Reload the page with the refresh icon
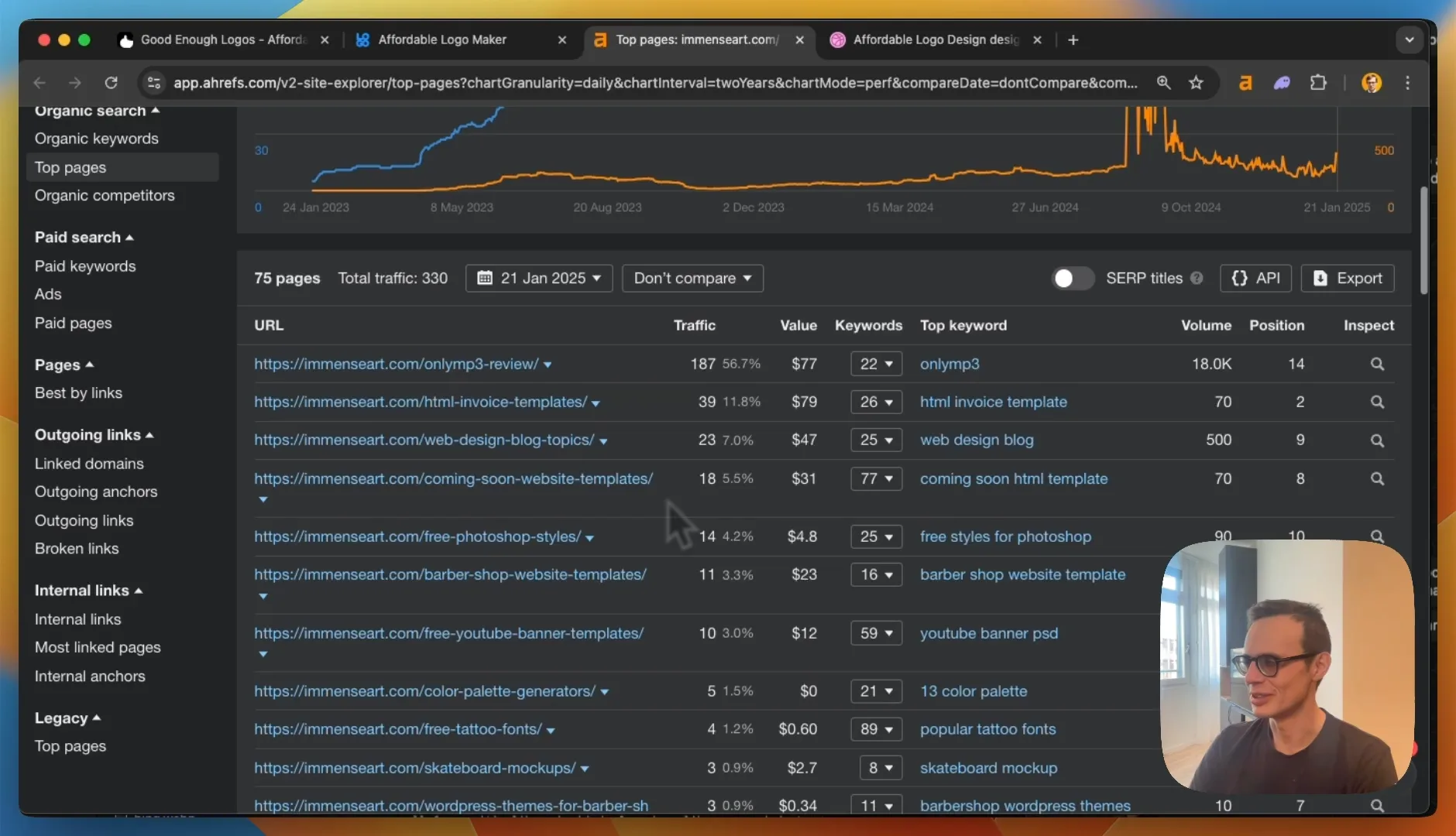 [112, 83]
